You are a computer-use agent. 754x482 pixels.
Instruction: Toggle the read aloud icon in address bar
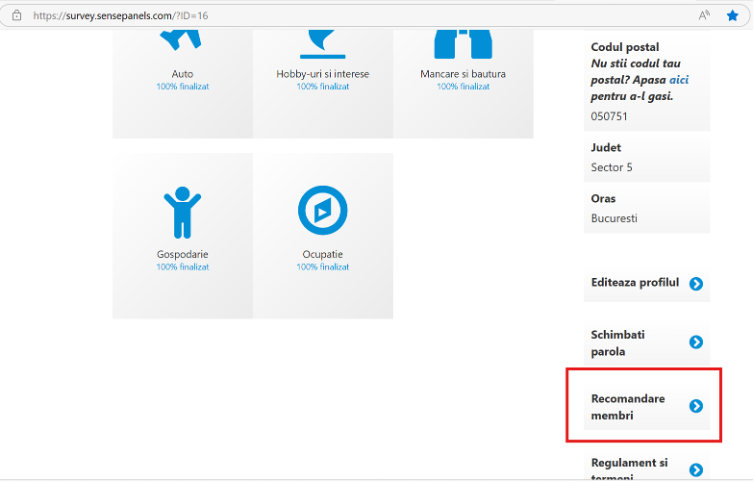pos(704,16)
